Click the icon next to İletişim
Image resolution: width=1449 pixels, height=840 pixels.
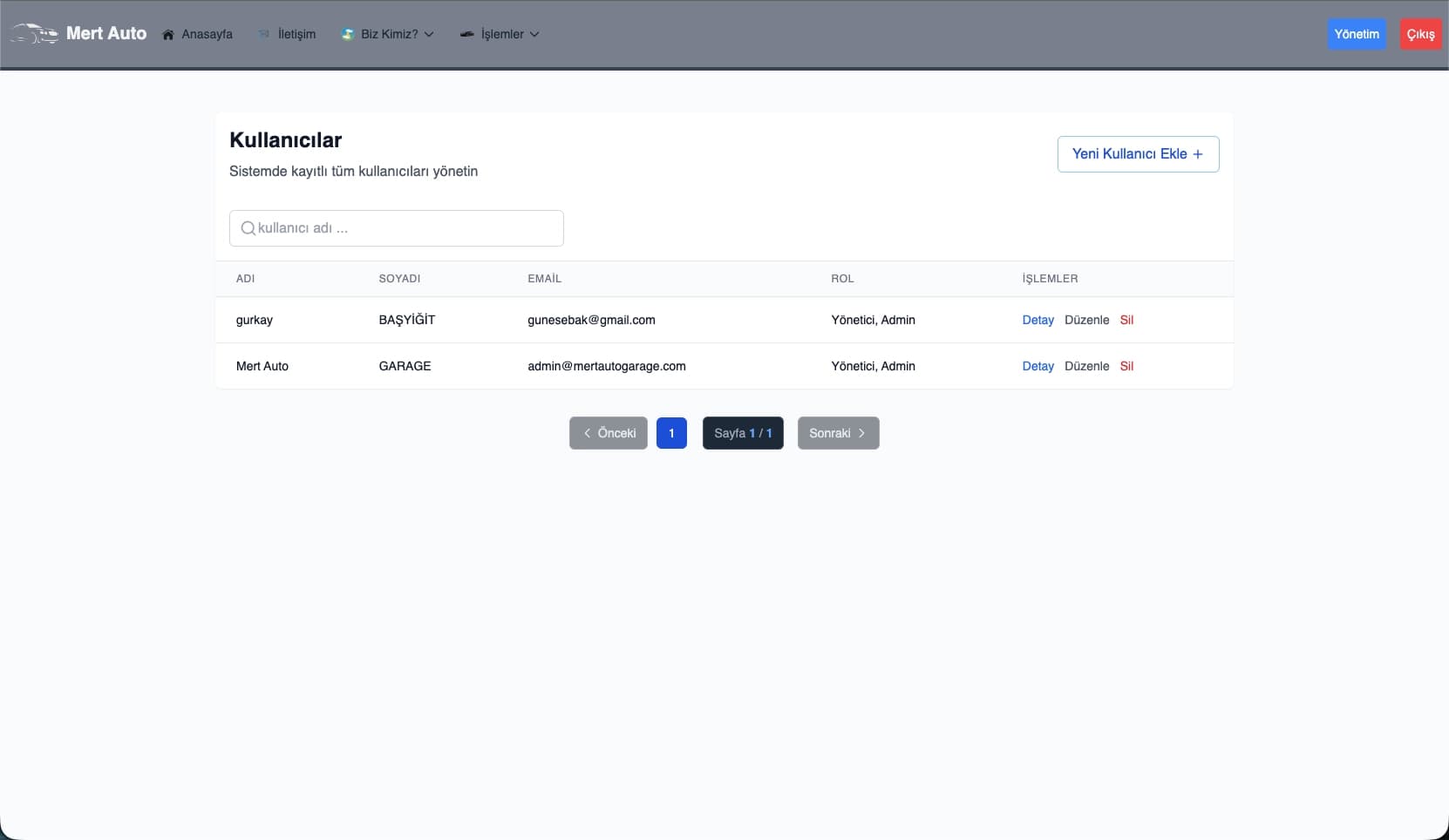point(264,35)
